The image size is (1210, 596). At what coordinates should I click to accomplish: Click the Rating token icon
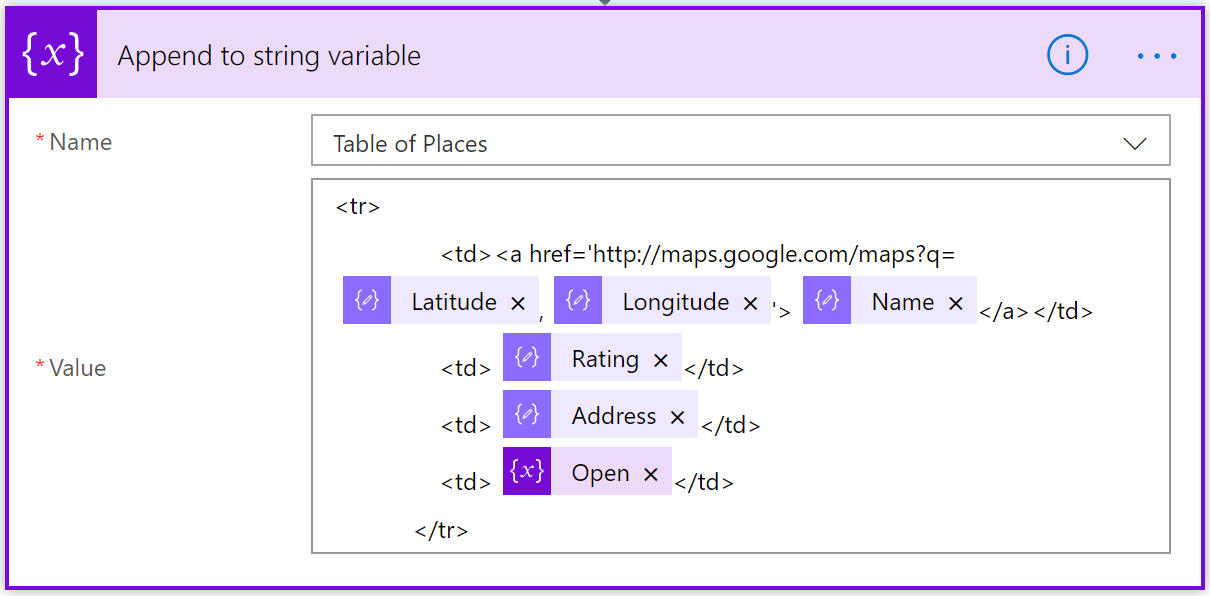coord(527,358)
